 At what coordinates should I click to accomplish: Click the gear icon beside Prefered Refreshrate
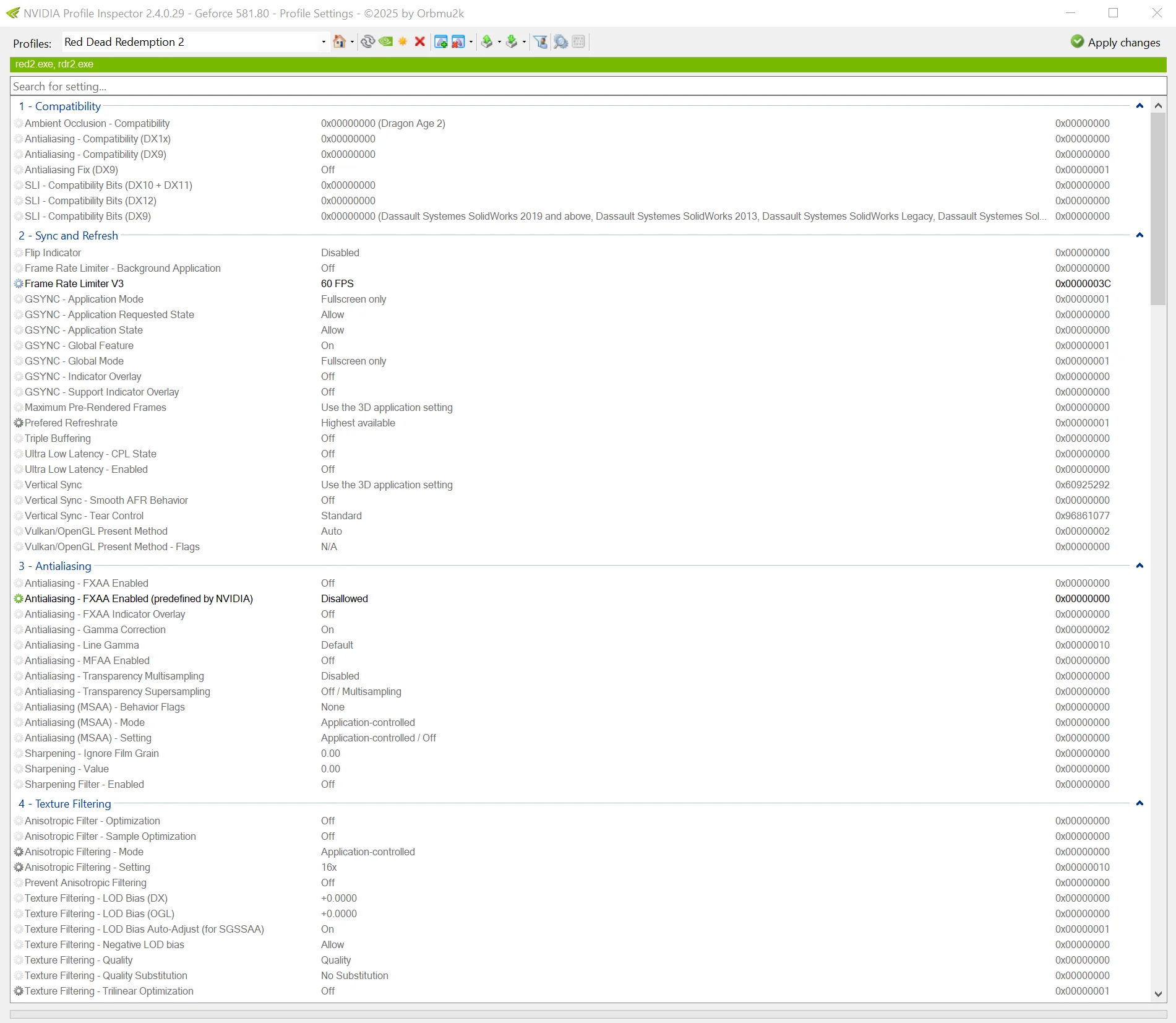pyautogui.click(x=19, y=423)
